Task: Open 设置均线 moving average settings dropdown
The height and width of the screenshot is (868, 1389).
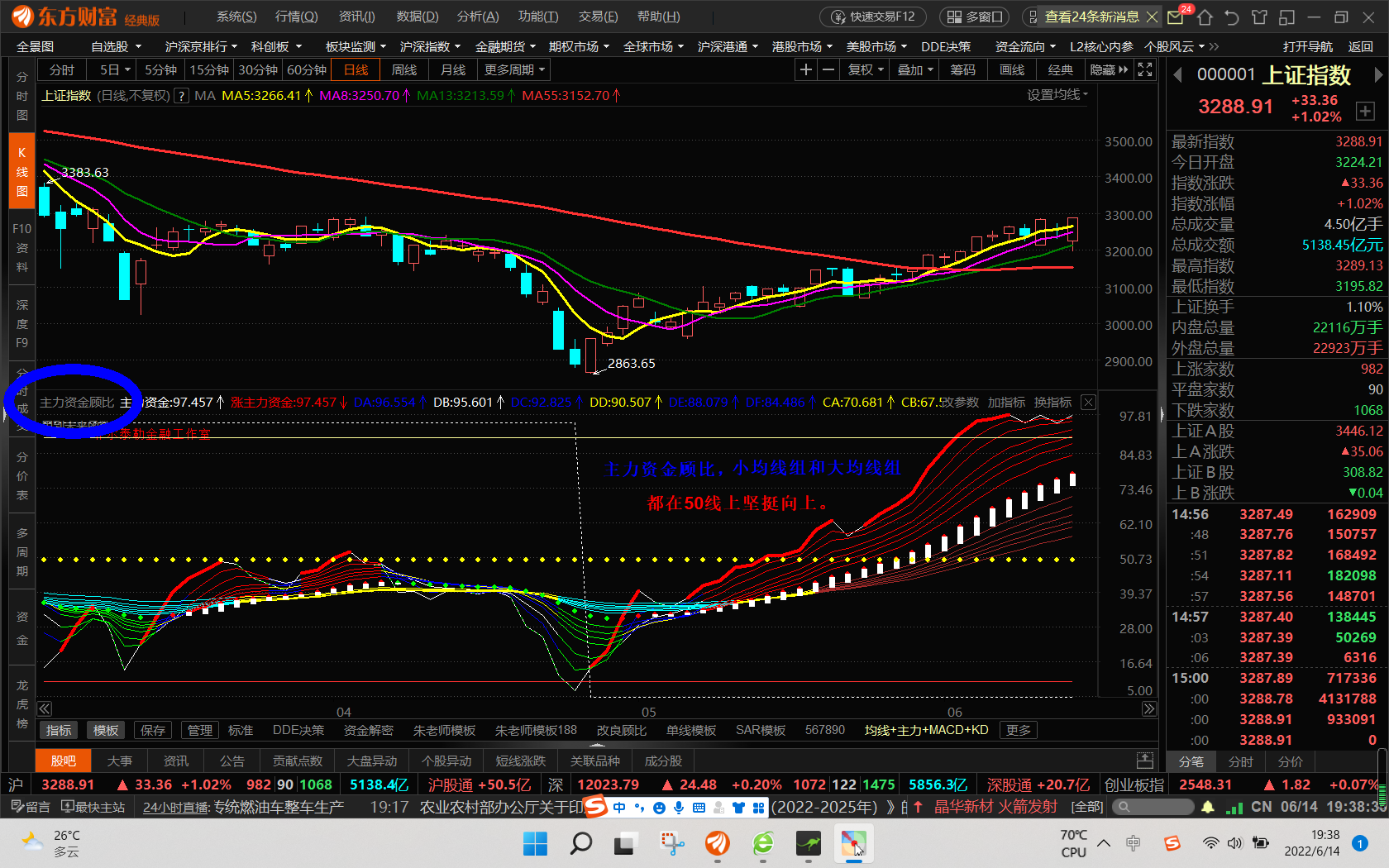Action: point(1057,95)
